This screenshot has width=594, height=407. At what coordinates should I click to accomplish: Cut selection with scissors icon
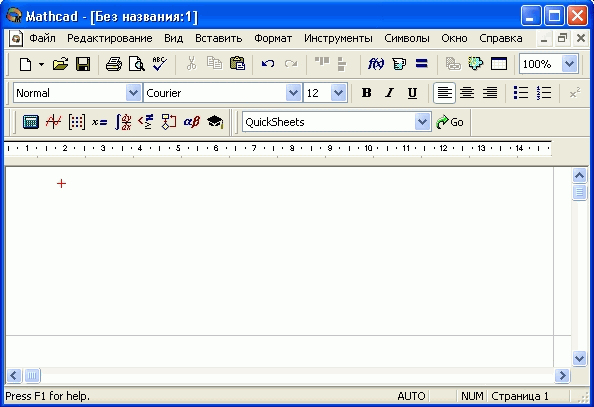[191, 64]
